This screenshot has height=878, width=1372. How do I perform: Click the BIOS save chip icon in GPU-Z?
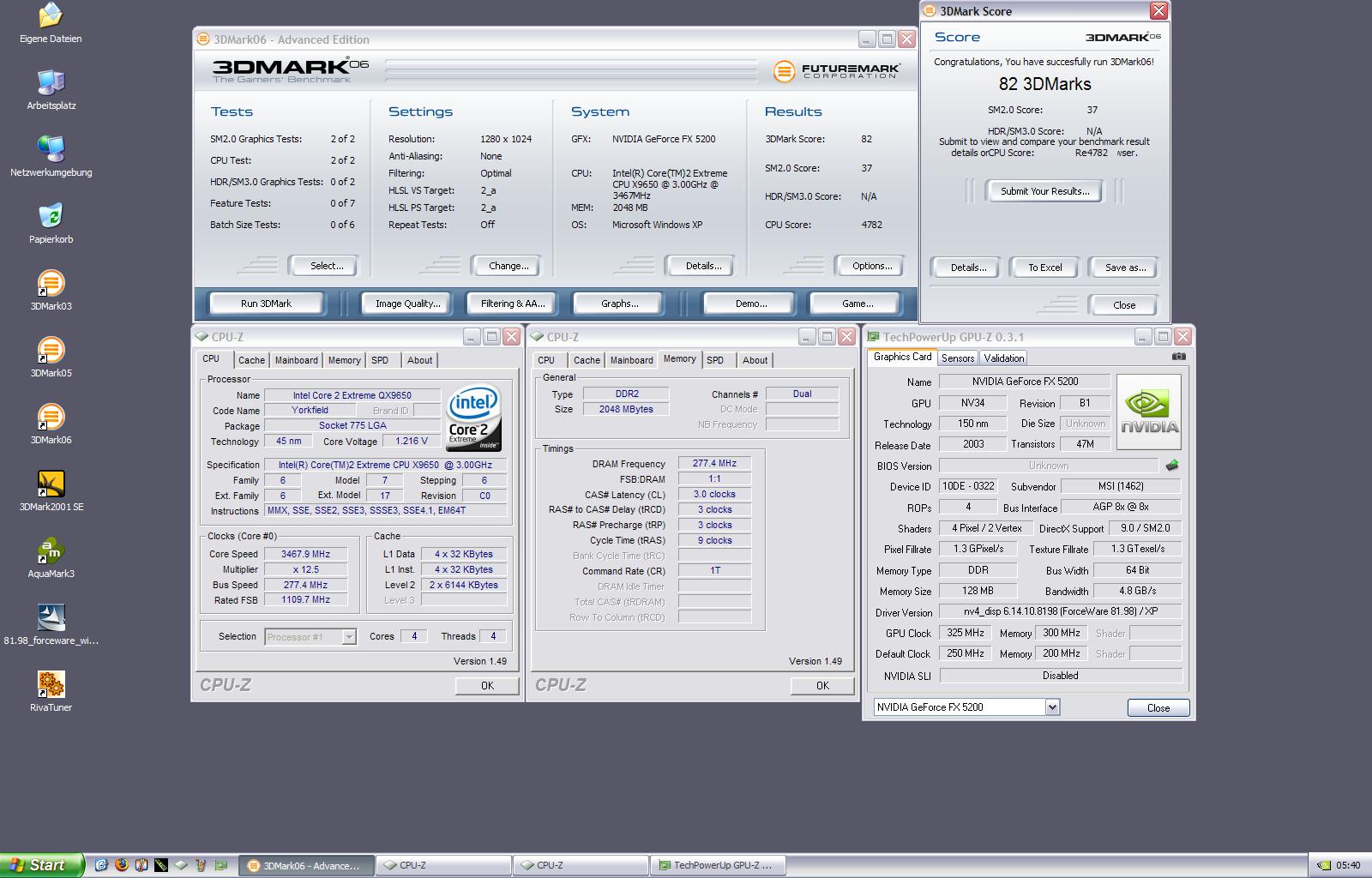tap(1172, 465)
